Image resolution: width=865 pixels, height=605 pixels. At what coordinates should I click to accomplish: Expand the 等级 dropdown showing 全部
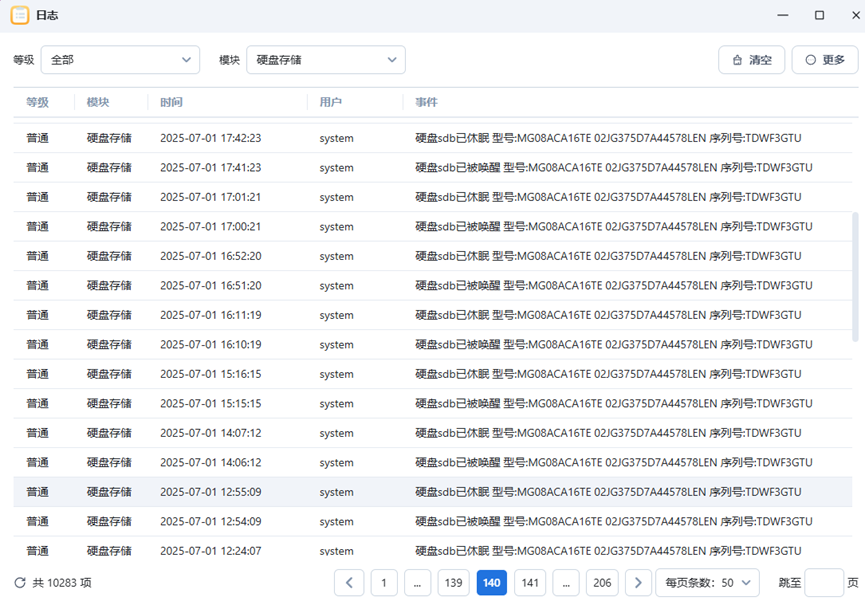tap(120, 60)
